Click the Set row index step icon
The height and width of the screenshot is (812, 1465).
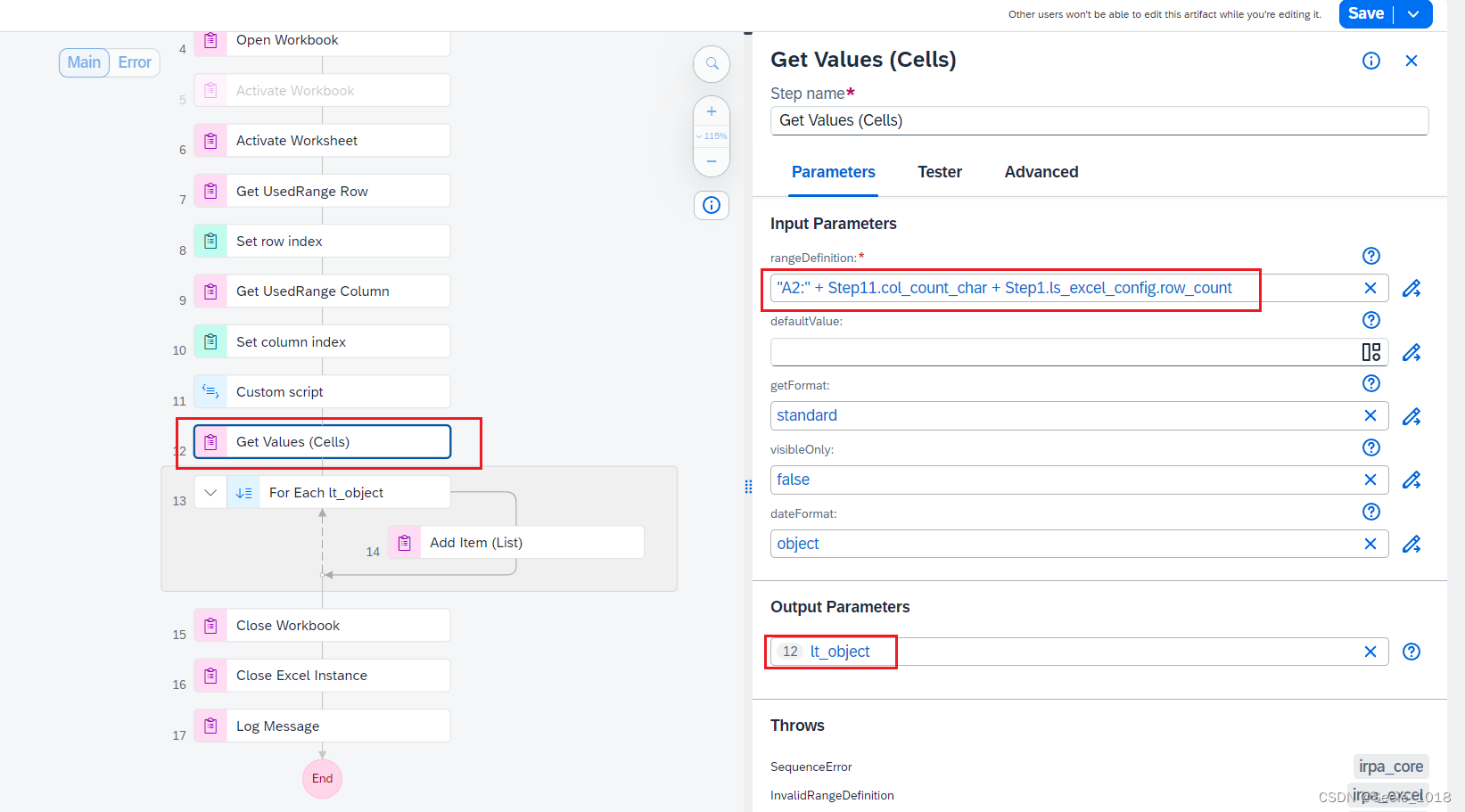[210, 241]
